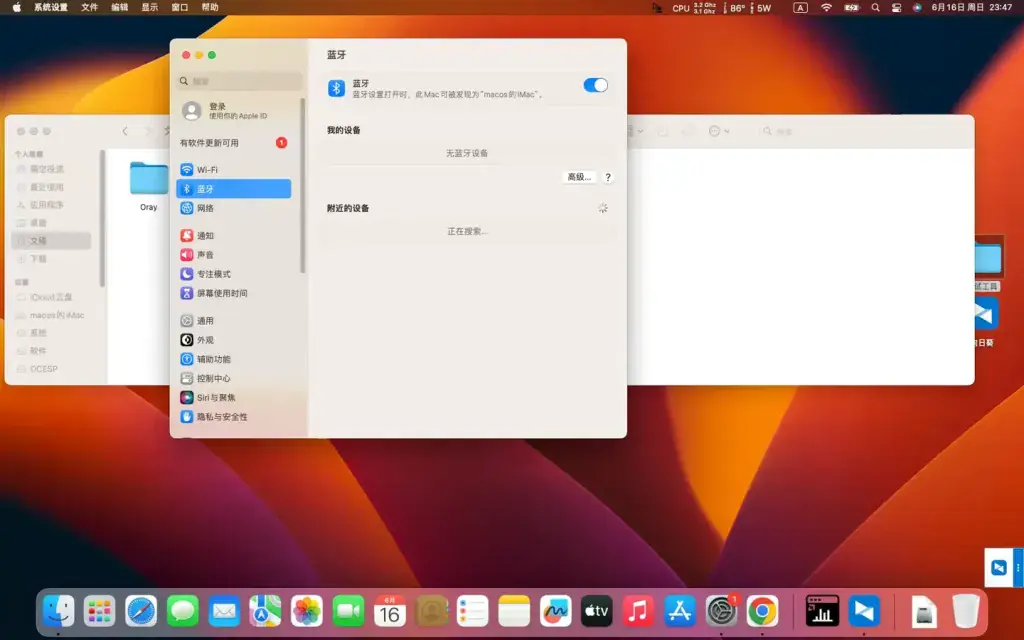This screenshot has width=1024, height=640.
Task: Open Notes app in Dock
Action: [x=514, y=611]
